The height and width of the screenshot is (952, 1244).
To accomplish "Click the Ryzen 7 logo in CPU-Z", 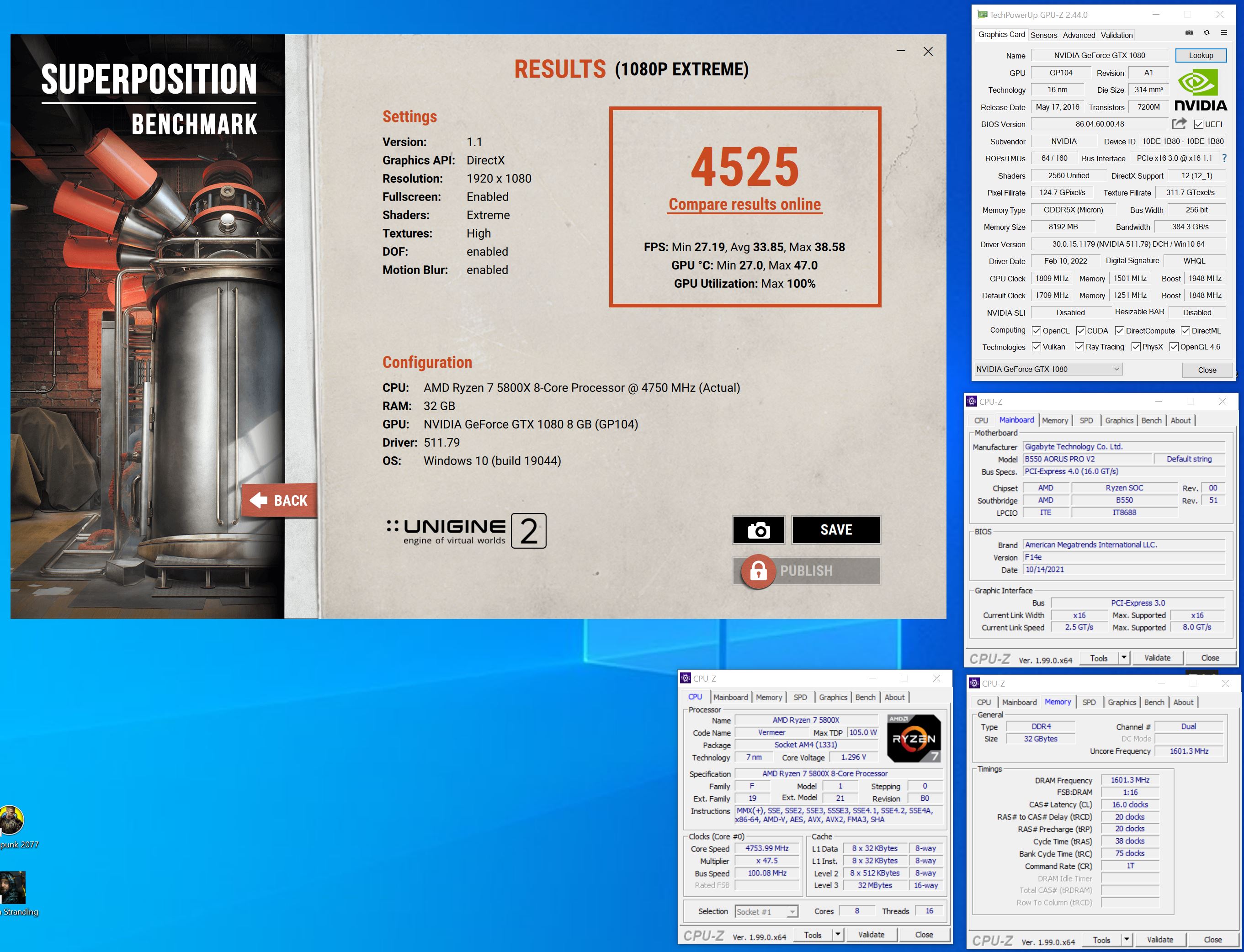I will point(914,738).
